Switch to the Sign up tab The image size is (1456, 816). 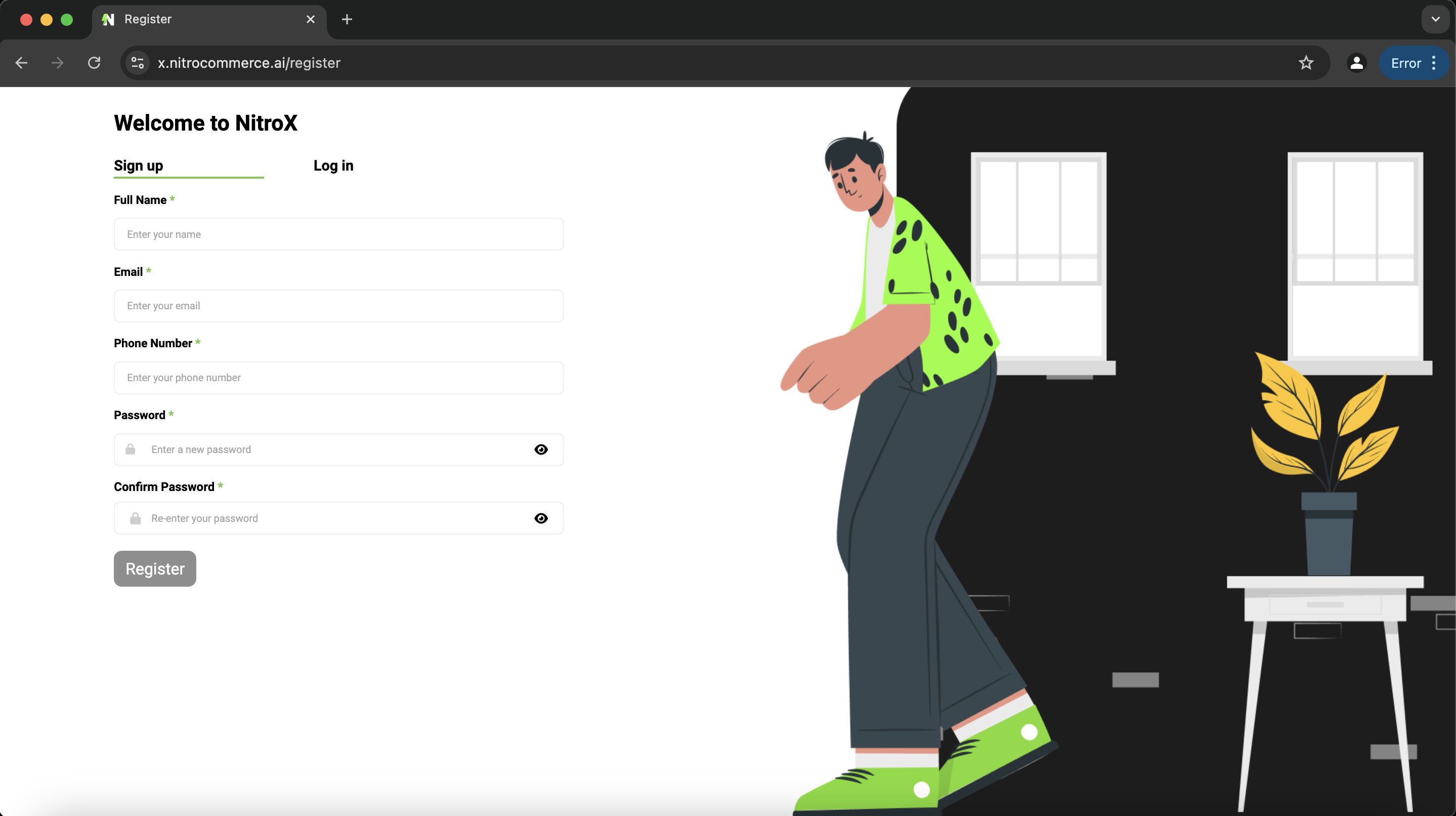(x=139, y=166)
